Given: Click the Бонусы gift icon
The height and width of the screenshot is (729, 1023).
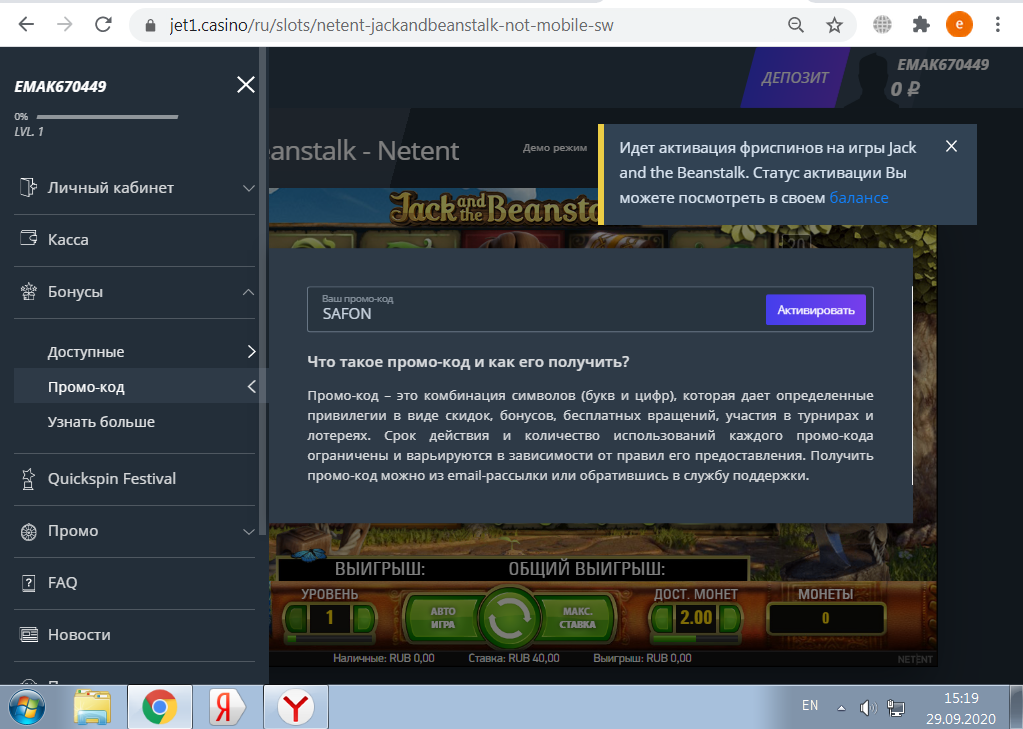Looking at the screenshot, I should click(29, 292).
